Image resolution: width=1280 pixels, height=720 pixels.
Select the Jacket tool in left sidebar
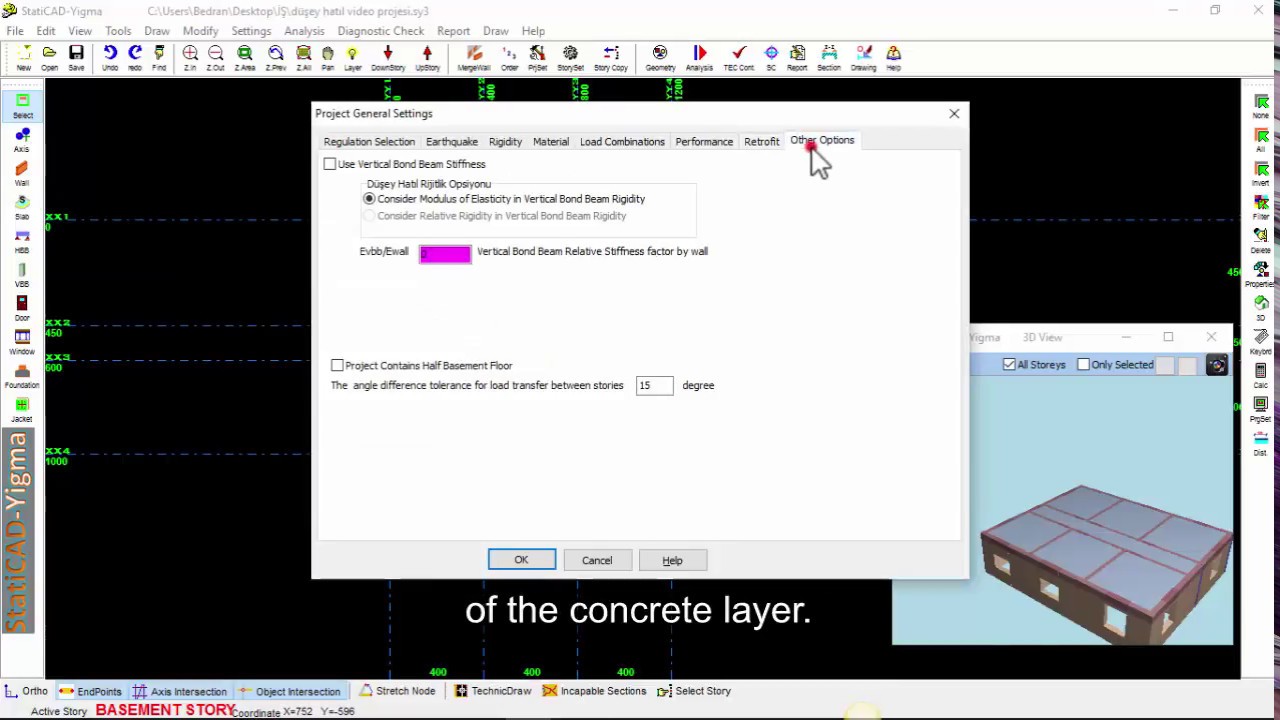pos(22,410)
